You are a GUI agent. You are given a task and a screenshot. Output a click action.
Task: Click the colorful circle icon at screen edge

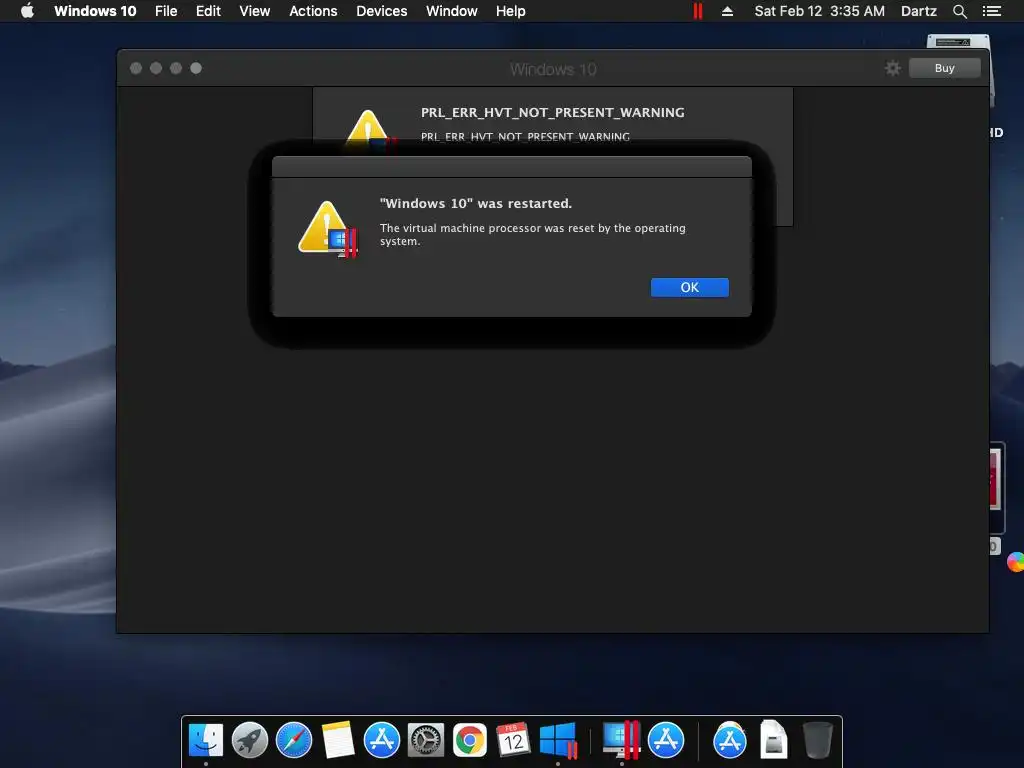[x=1016, y=562]
